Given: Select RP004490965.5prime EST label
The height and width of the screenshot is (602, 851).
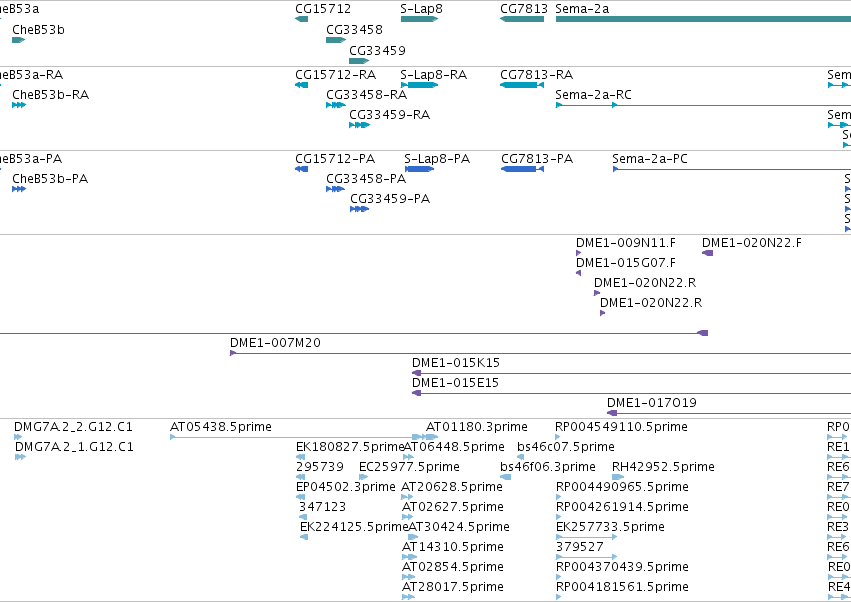Looking at the screenshot, I should 622,487.
